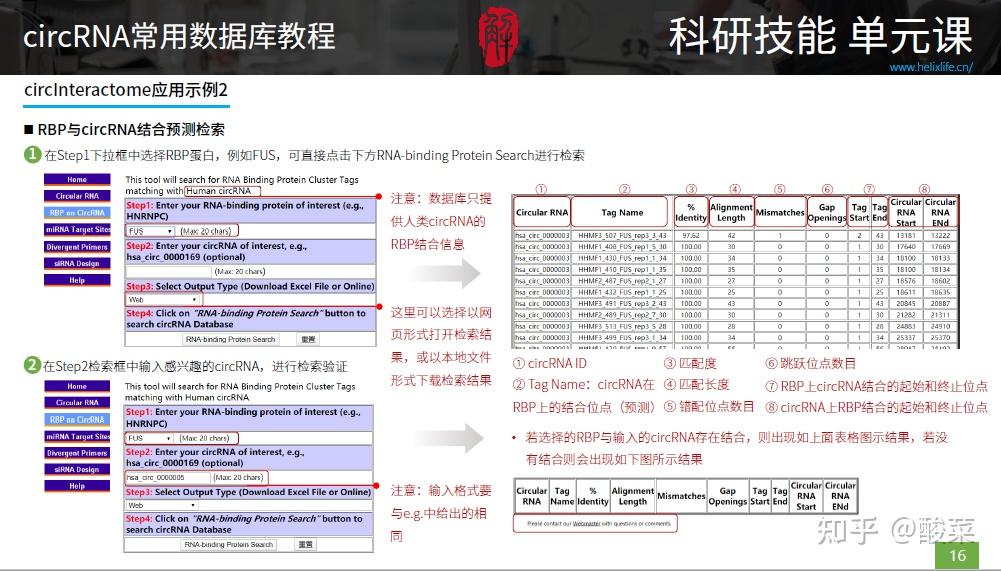Image resolution: width=1001 pixels, height=571 pixels.
Task: Click the Webmaster link in empty results table
Action: pyautogui.click(x=586, y=524)
